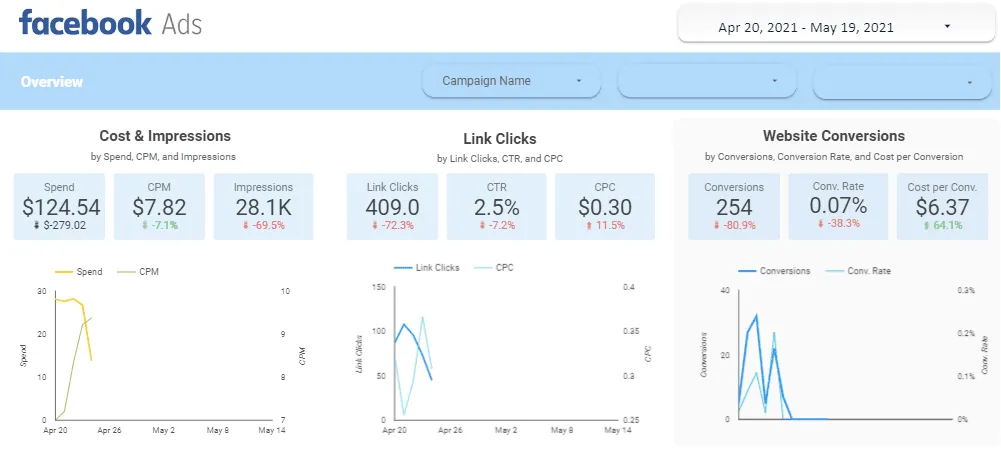Click the red arrow beside Impressions -69.5%
The height and width of the screenshot is (452, 1001).
point(243,225)
